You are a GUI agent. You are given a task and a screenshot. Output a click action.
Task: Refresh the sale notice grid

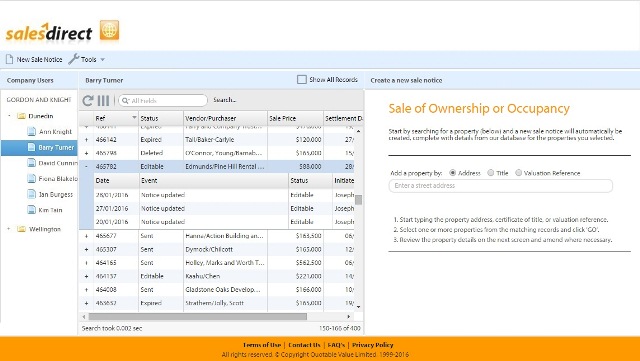pyautogui.click(x=88, y=100)
